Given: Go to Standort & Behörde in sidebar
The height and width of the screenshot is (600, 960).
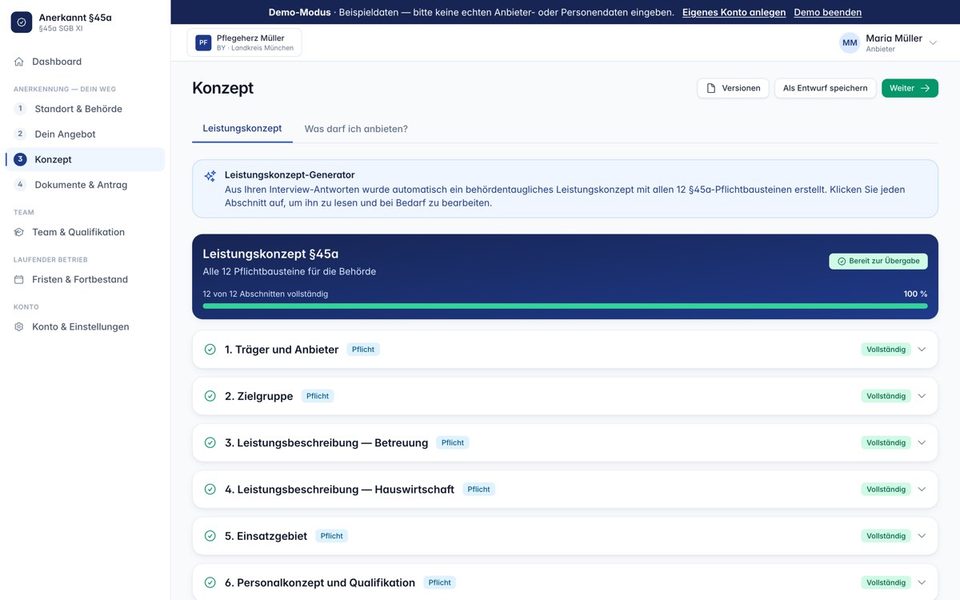Looking at the screenshot, I should tap(84, 109).
